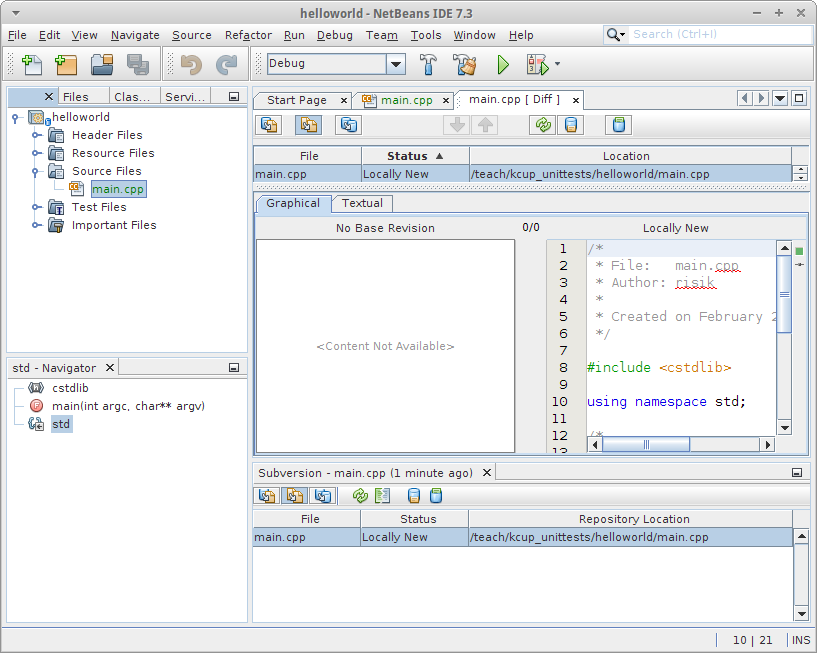817x653 pixels.
Task: Click scroll down arrow in Subversion panel
Action: (802, 614)
